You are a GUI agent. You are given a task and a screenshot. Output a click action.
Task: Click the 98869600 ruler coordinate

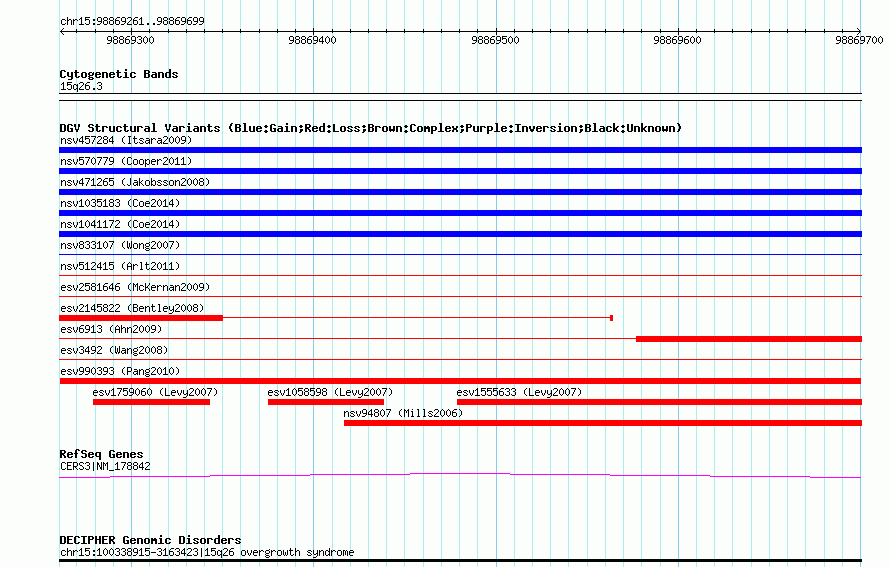[677, 40]
